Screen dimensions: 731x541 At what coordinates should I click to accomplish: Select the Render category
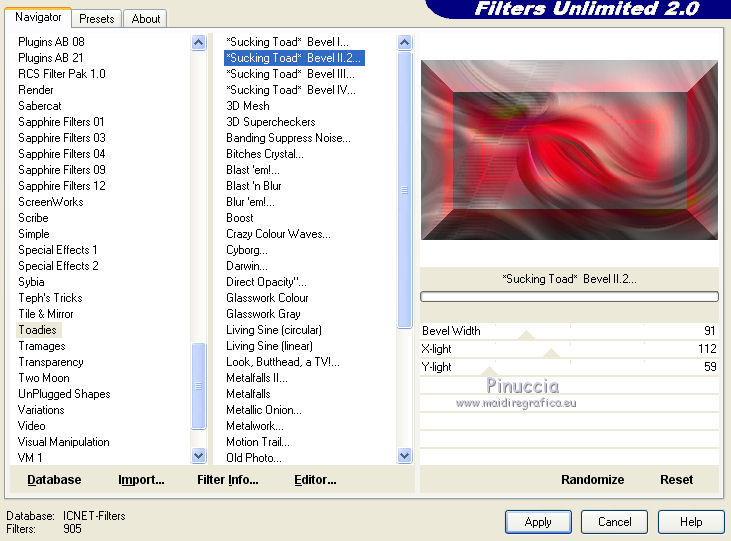35,90
